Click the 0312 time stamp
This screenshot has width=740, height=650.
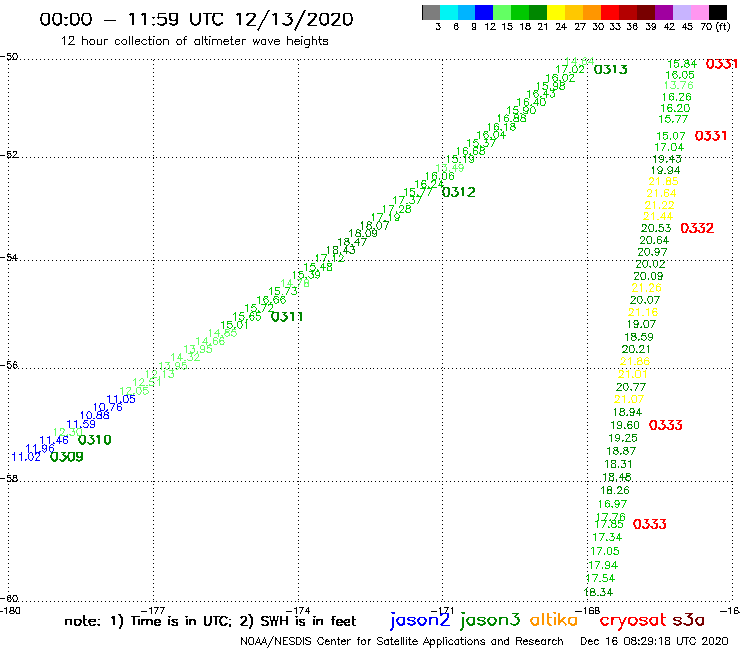pos(459,192)
